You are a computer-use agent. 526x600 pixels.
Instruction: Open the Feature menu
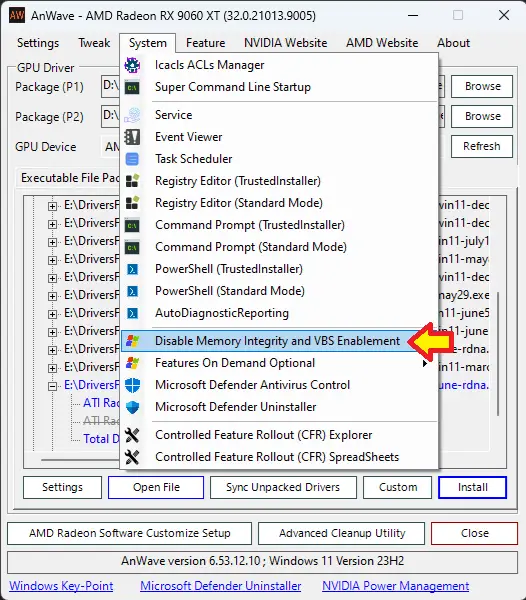205,43
